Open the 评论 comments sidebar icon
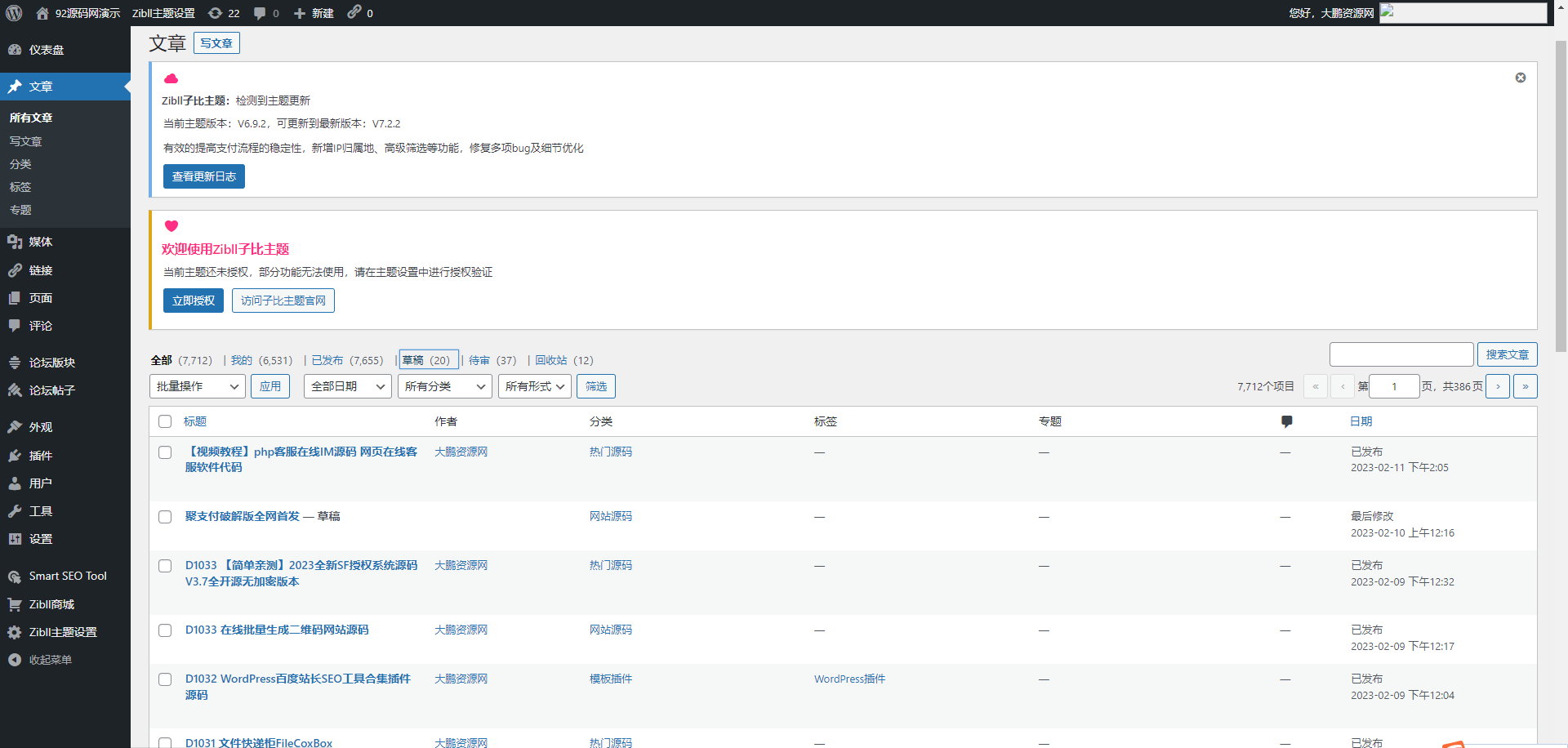The width and height of the screenshot is (1568, 748). pyautogui.click(x=15, y=326)
